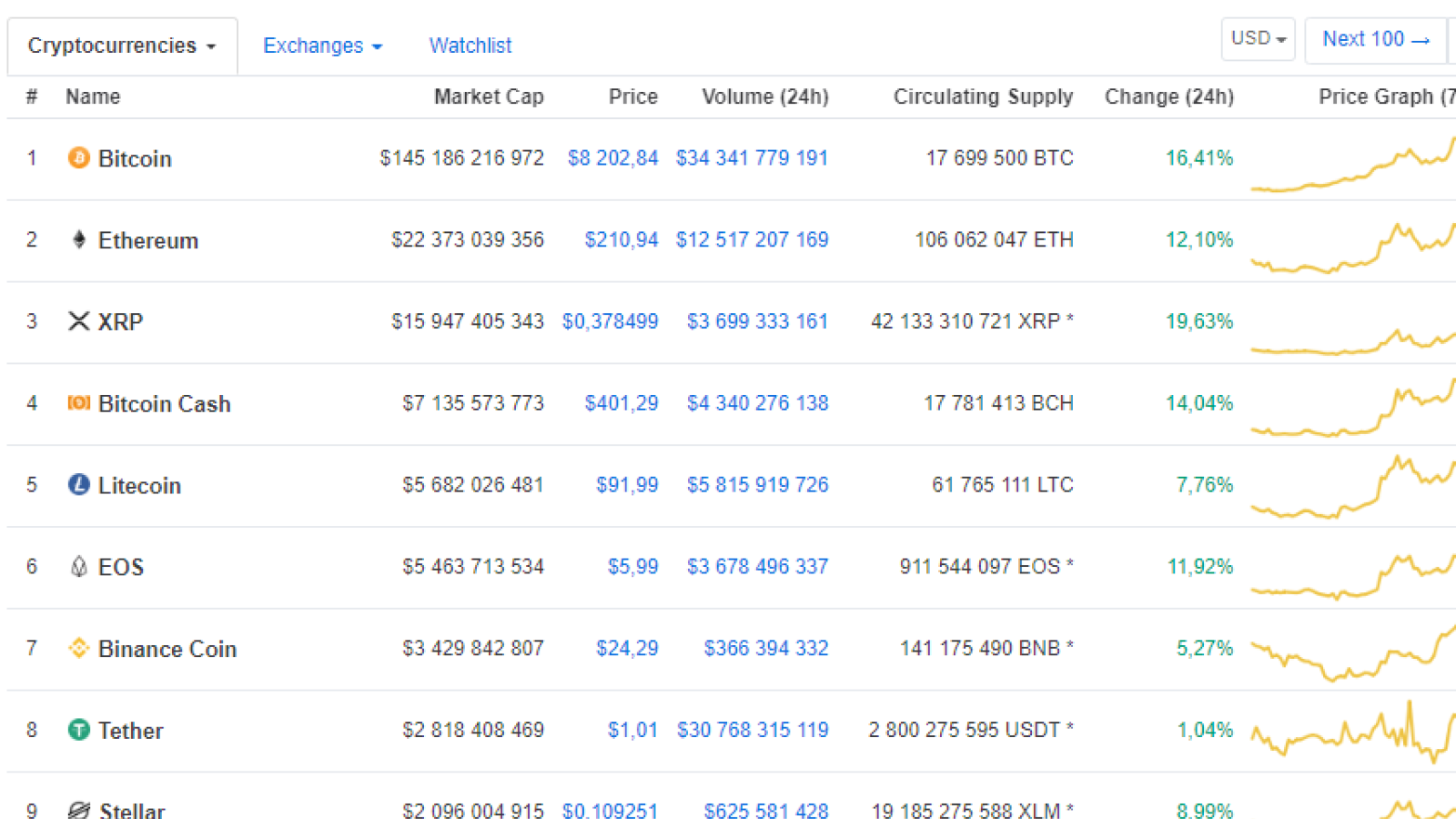The width and height of the screenshot is (1456, 819).
Task: Click Litecoin volume $5 815 919 726
Action: tap(757, 485)
